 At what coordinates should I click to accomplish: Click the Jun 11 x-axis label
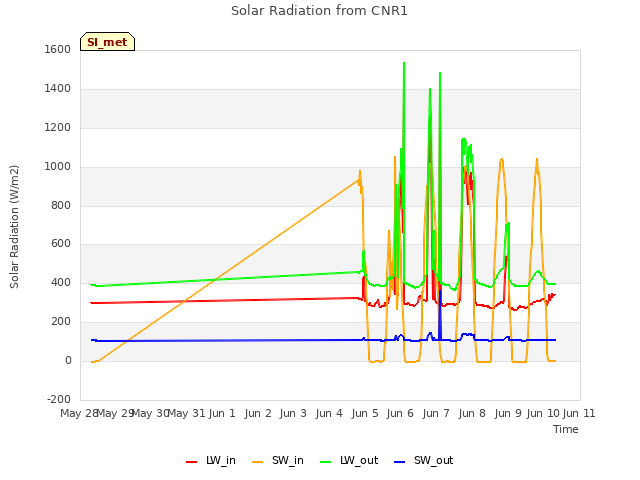tap(579, 413)
